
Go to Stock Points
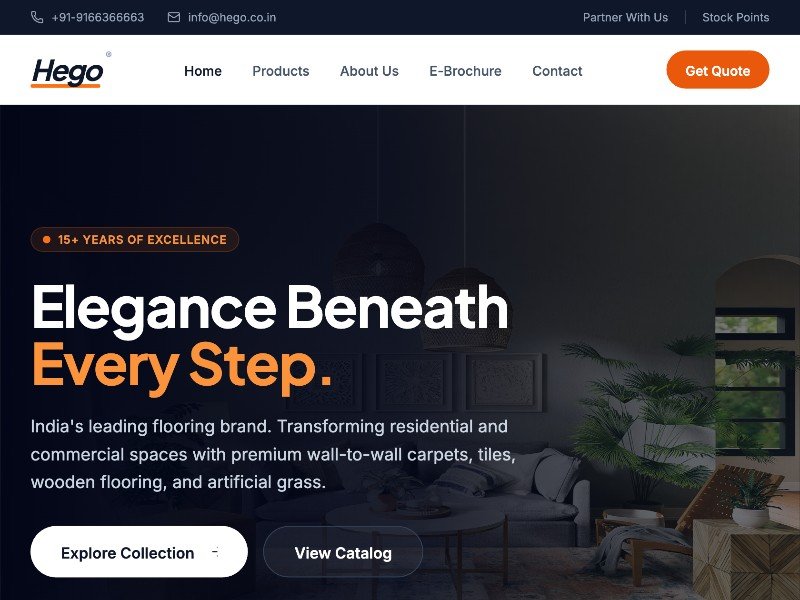point(735,17)
